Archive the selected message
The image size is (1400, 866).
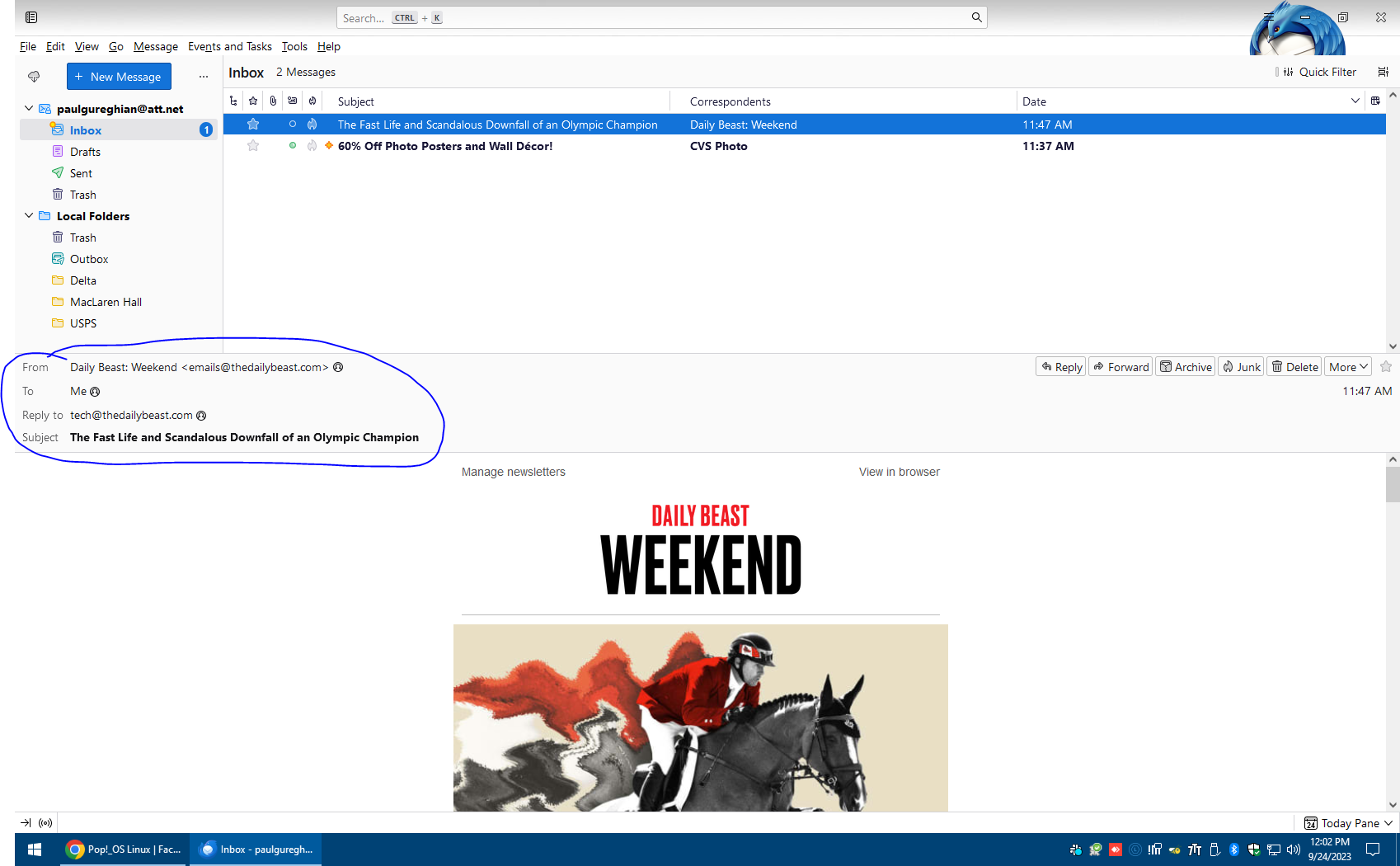point(1185,367)
